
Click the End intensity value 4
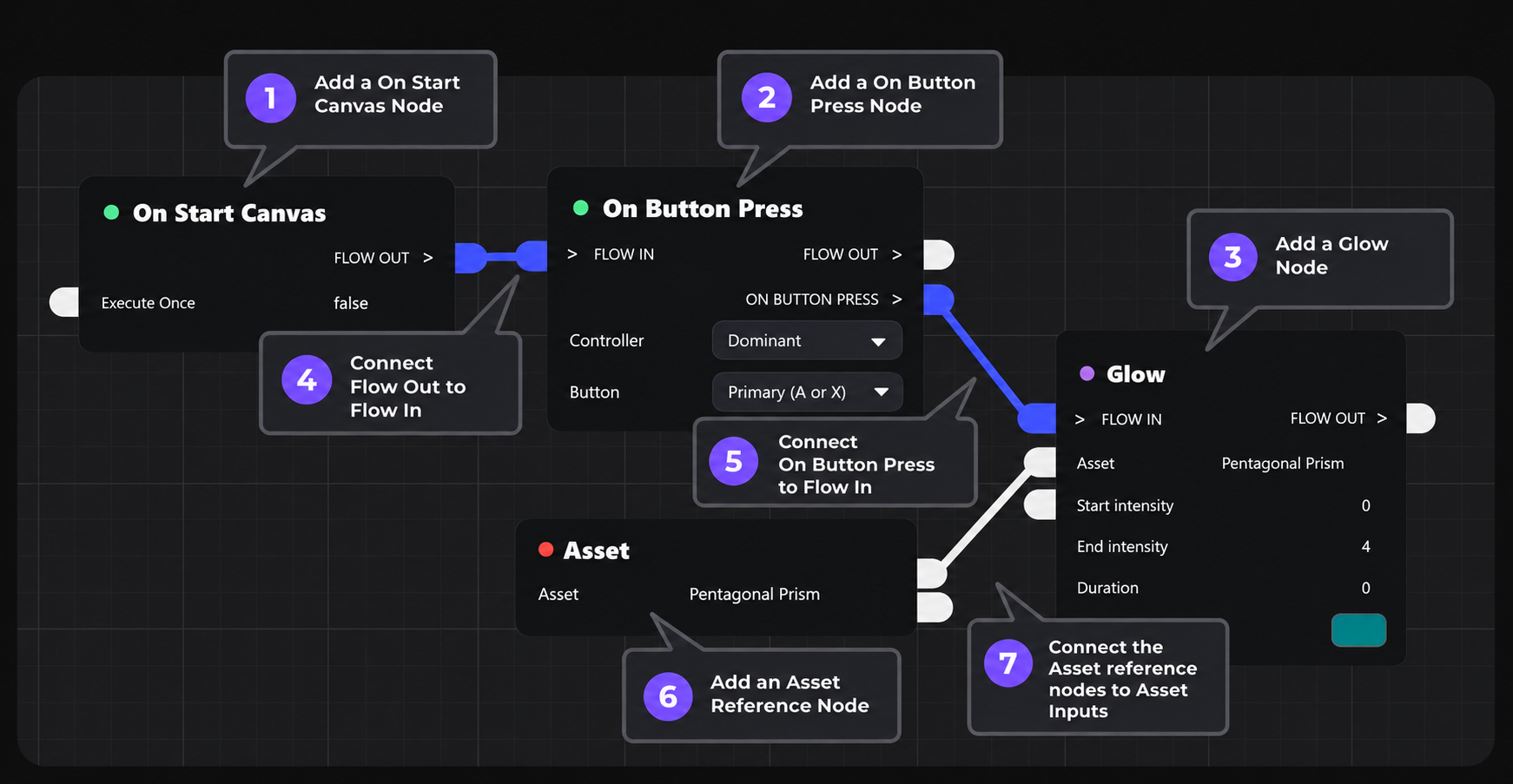[x=1365, y=547]
